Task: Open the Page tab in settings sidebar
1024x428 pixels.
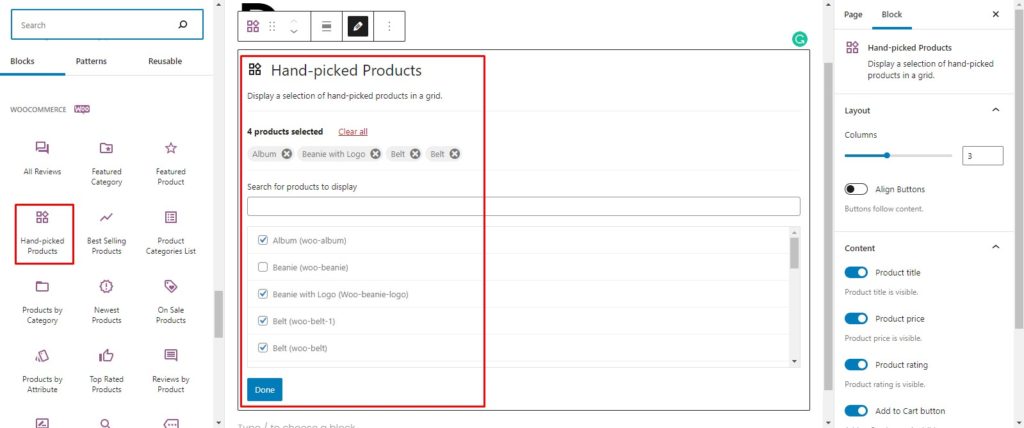Action: 853,14
